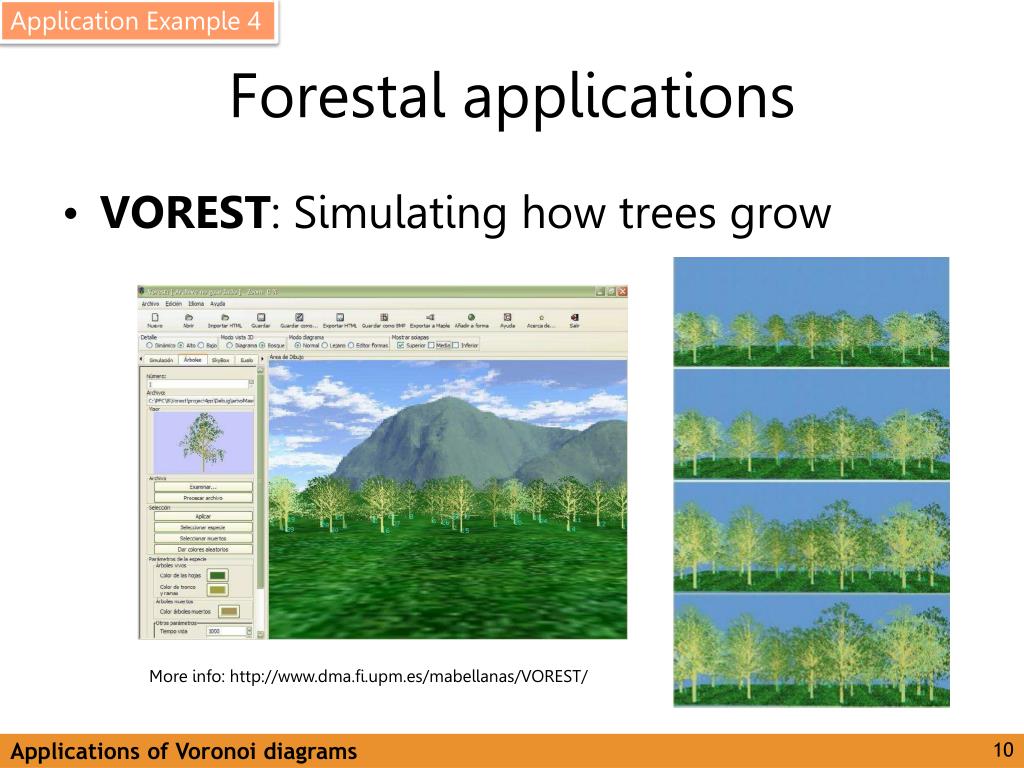Screen dimensions: 1024x768
Task: Select Lejano diagram mode
Action: tap(324, 345)
